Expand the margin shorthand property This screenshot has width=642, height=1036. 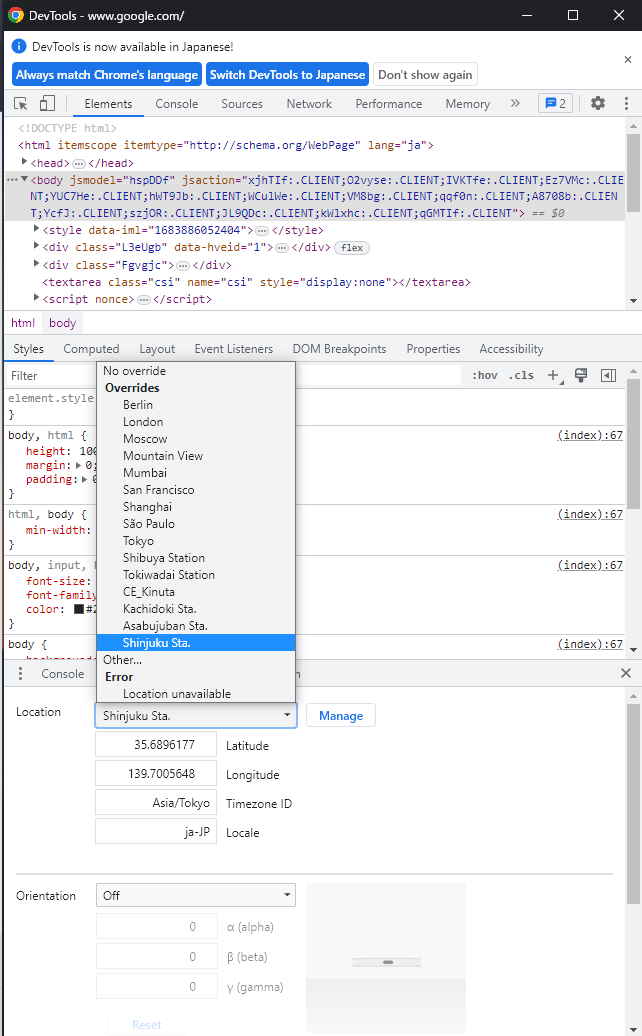tap(79, 465)
